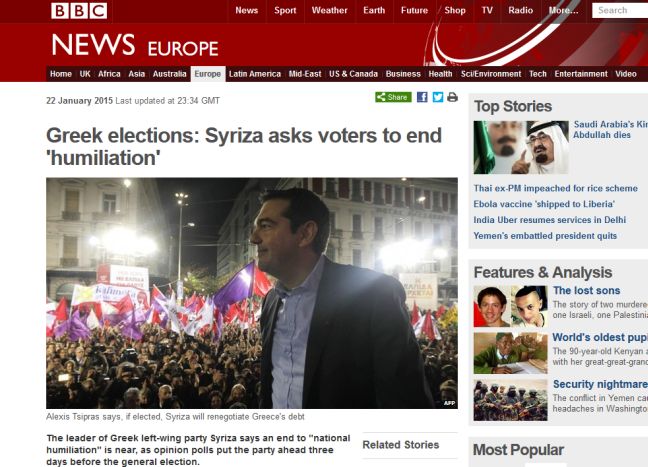The height and width of the screenshot is (467, 648).
Task: Open Weather in top BBC bar
Action: click(329, 11)
